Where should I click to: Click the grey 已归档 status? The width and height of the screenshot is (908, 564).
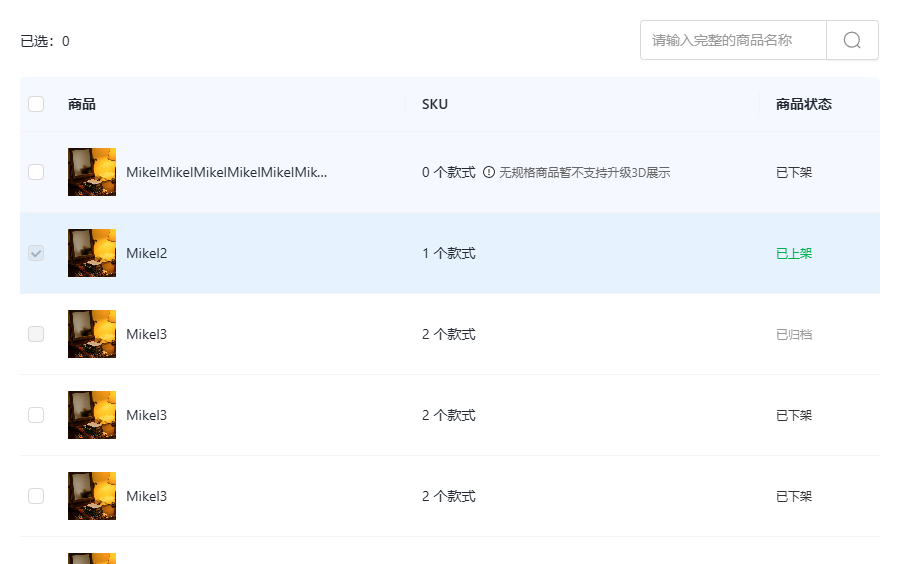pyautogui.click(x=794, y=334)
